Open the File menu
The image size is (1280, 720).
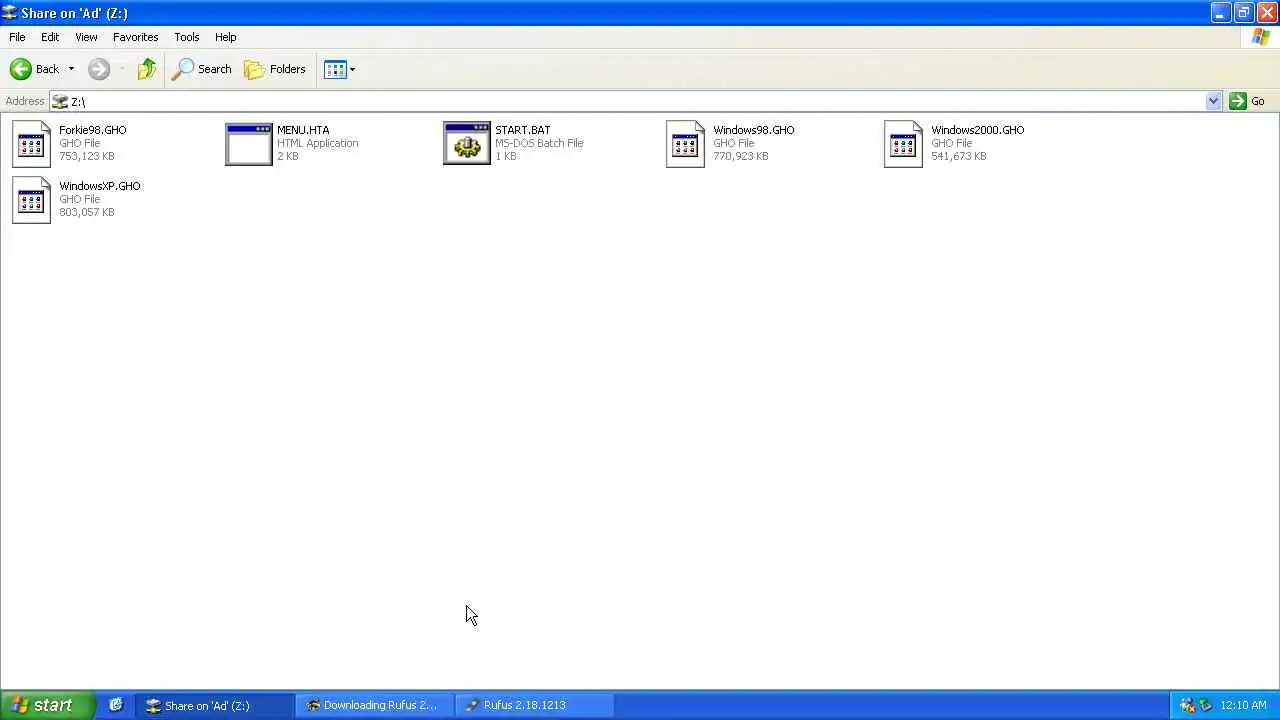coord(17,37)
